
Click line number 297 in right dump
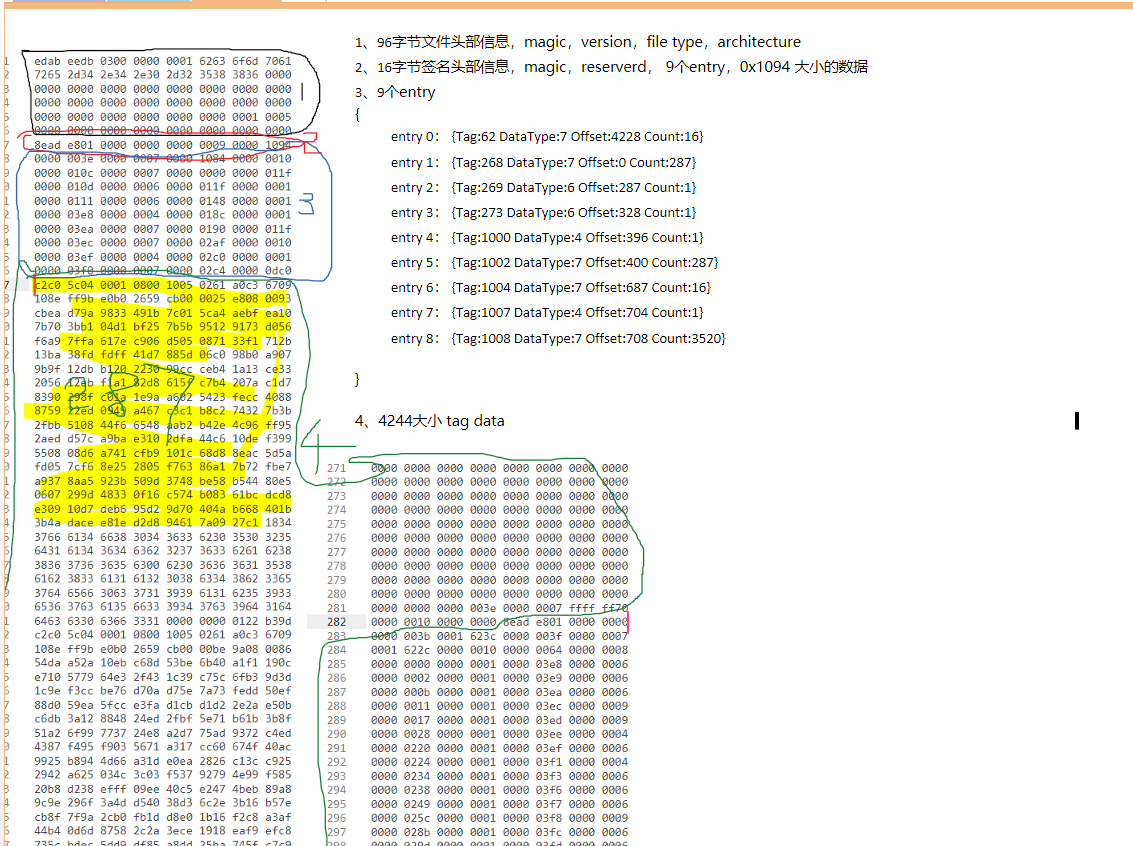336,832
